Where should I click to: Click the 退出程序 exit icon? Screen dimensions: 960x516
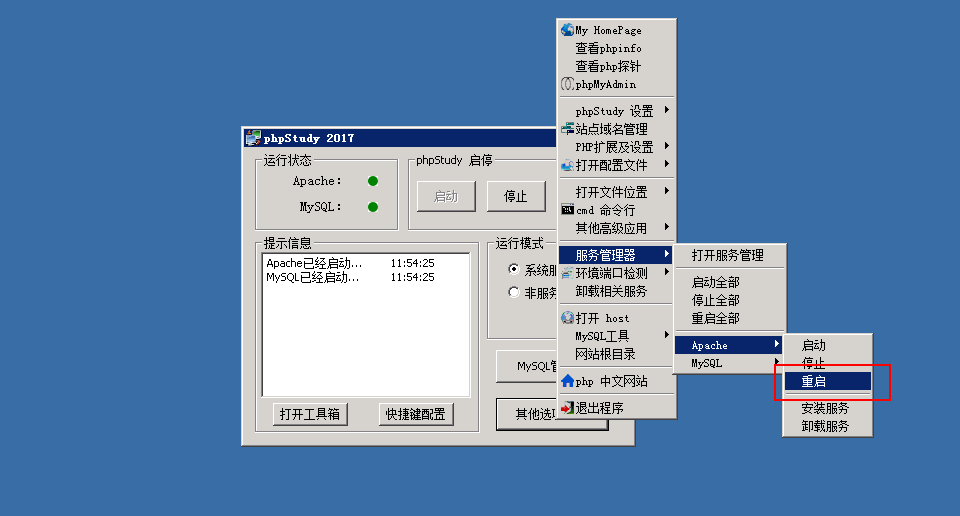(567, 408)
